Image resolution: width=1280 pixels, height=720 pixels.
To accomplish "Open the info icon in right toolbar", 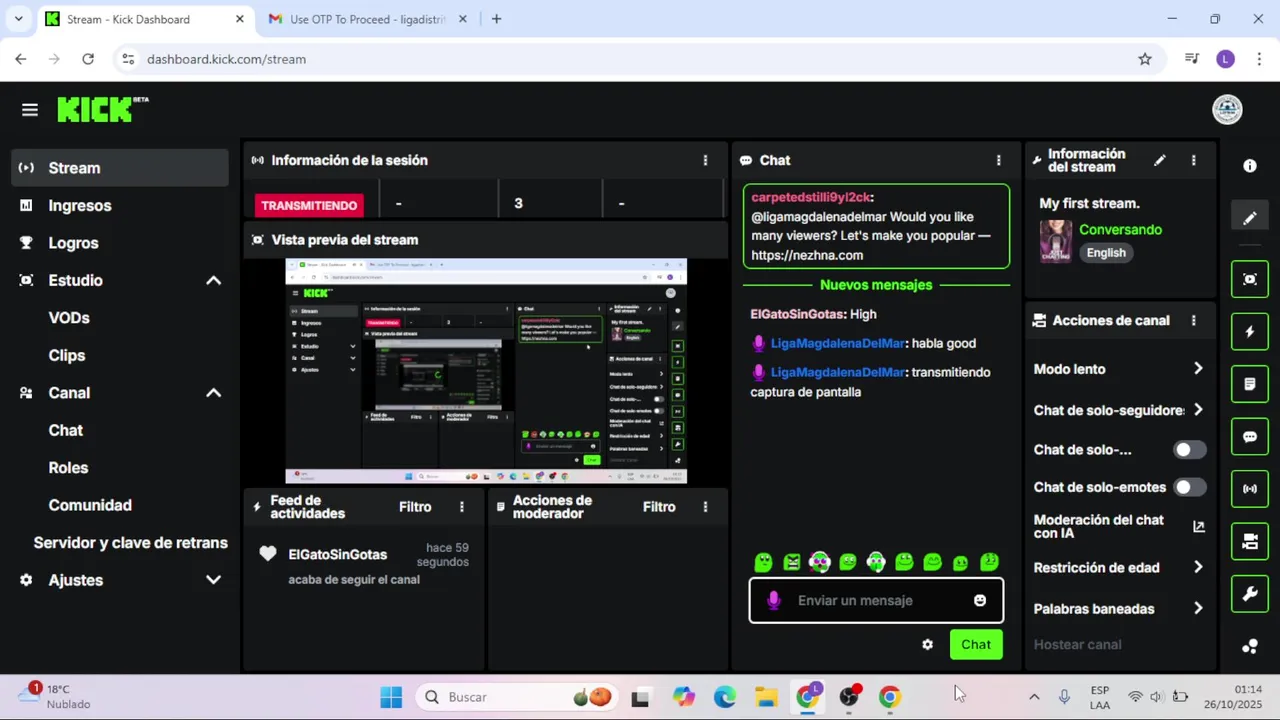I will click(x=1250, y=166).
